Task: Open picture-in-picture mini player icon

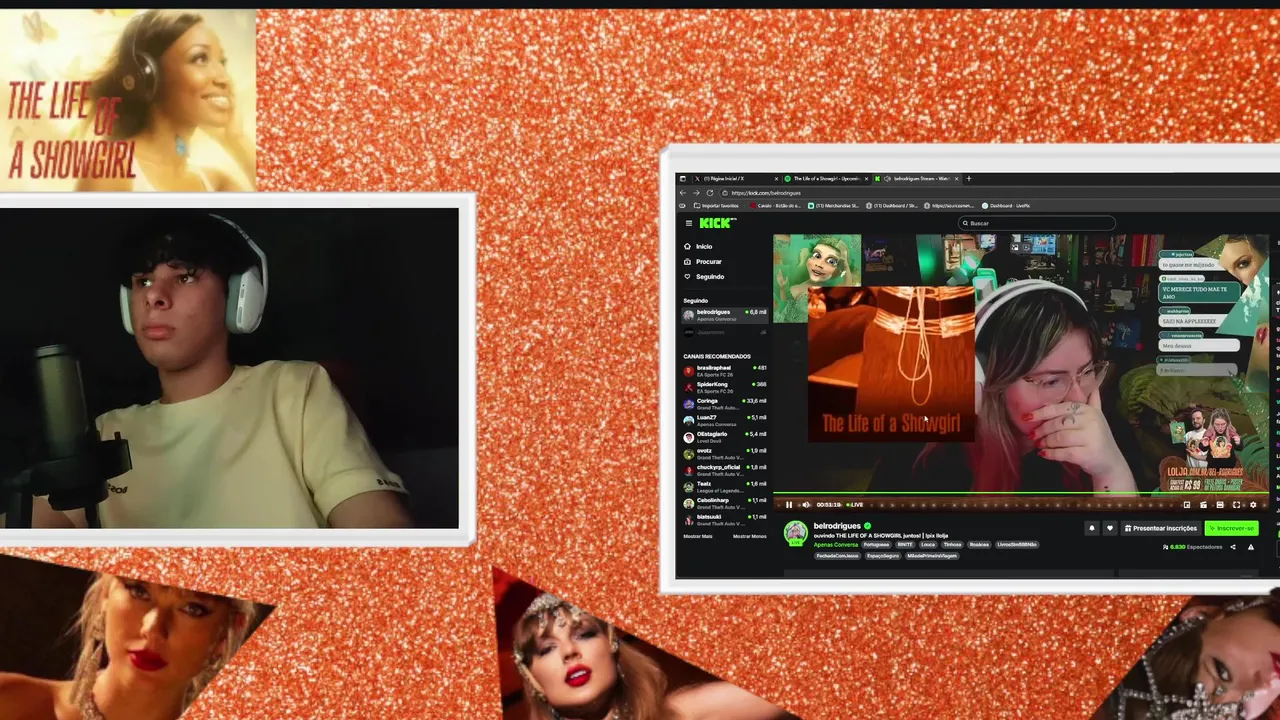Action: pos(1187,505)
